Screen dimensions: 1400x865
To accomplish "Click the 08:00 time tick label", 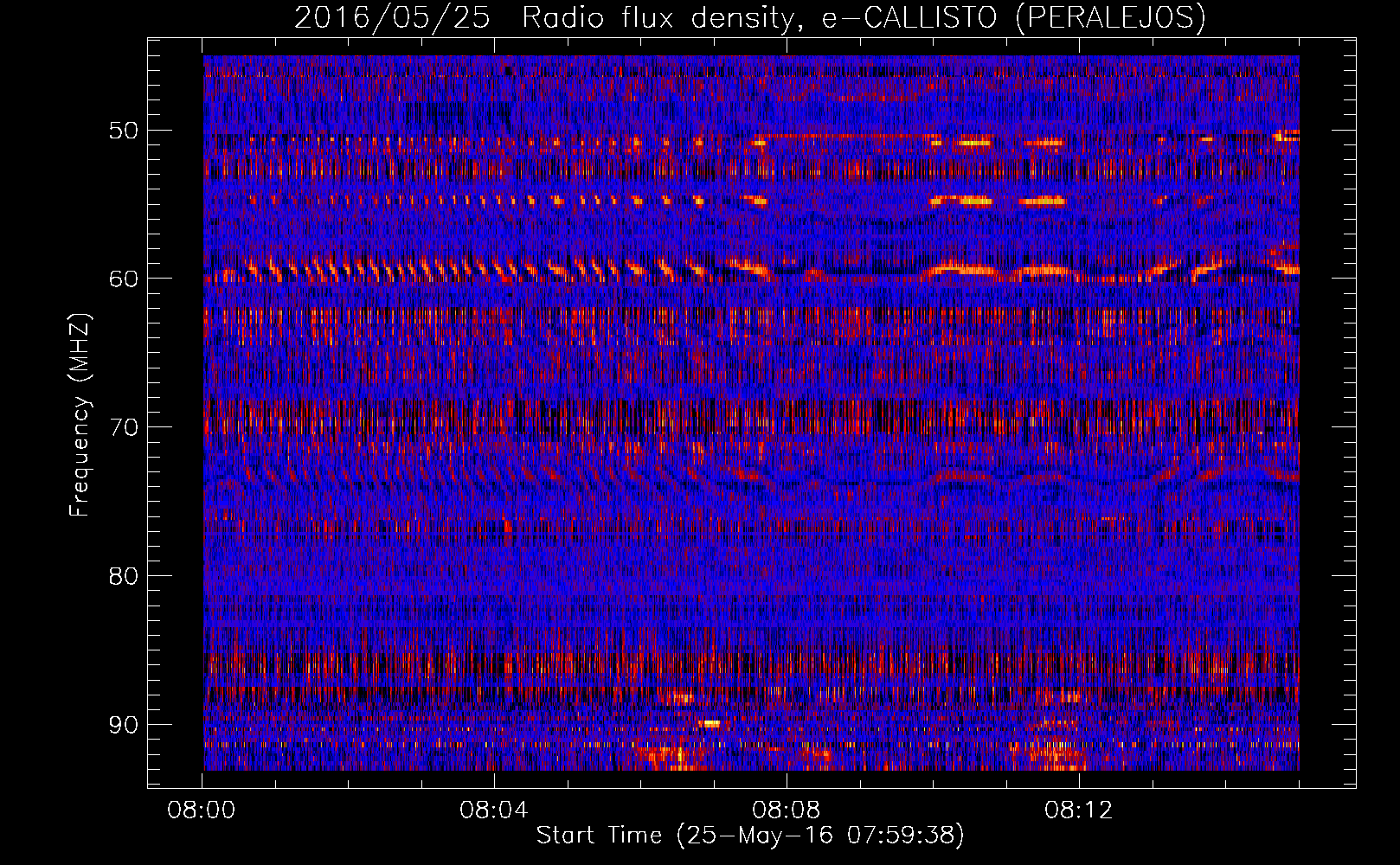I will click(x=202, y=811).
